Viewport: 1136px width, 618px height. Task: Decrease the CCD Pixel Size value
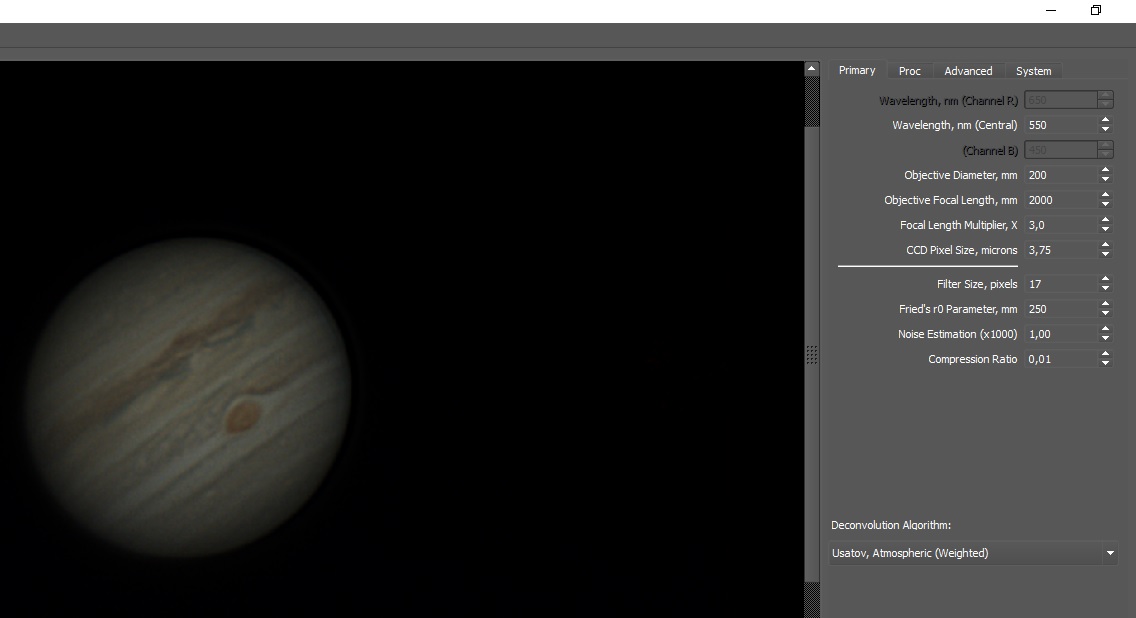click(x=1105, y=255)
